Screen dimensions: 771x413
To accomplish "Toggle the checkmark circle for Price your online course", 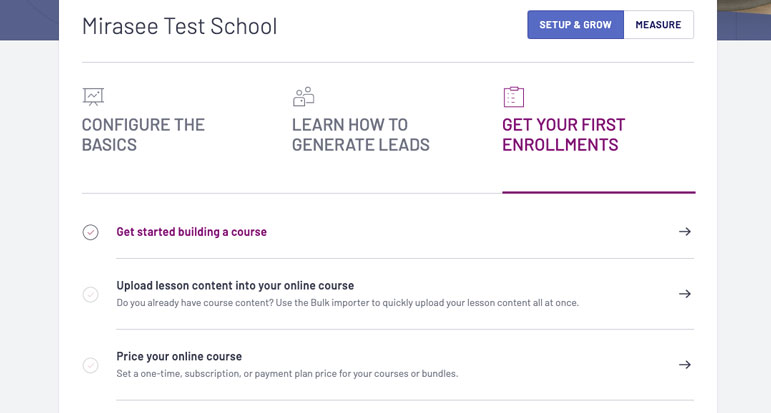I will (90, 365).
